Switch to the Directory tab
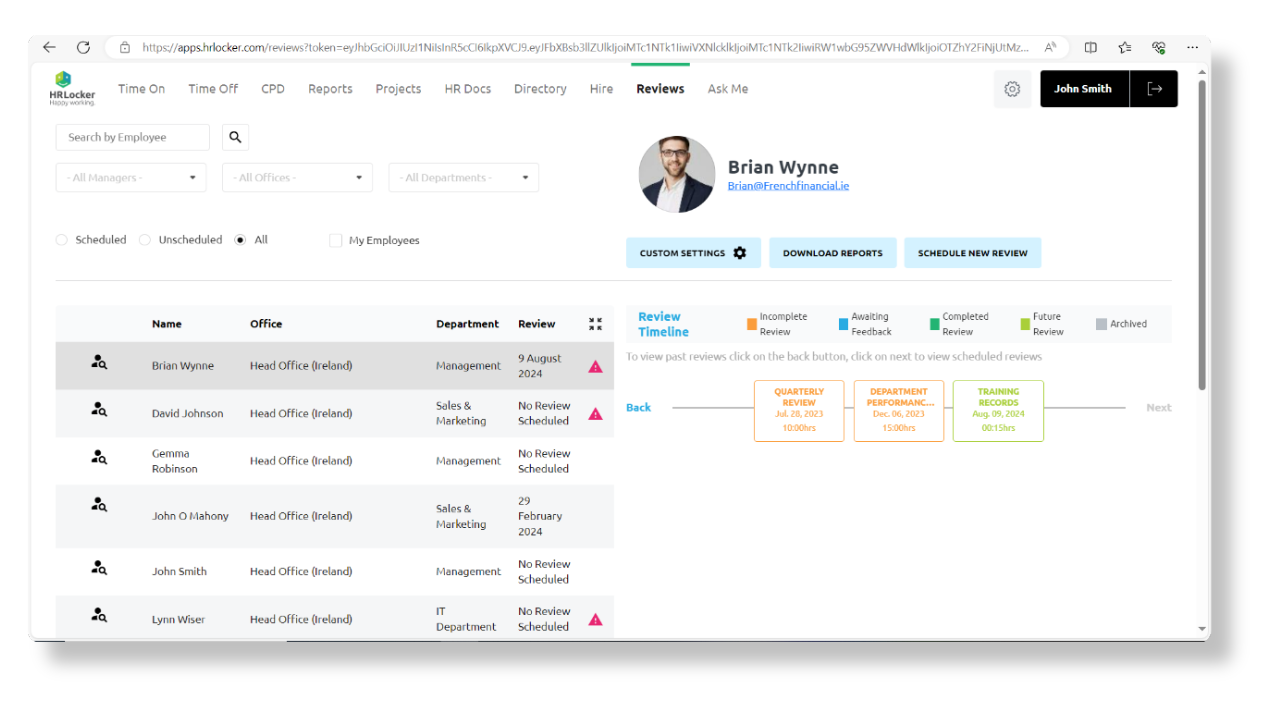This screenshot has height=720, width=1280. [540, 89]
